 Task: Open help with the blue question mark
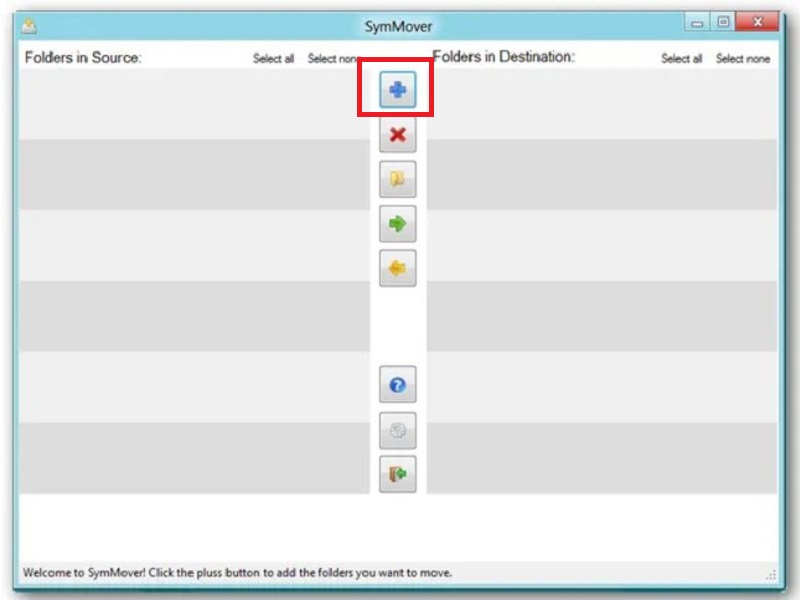coord(397,385)
